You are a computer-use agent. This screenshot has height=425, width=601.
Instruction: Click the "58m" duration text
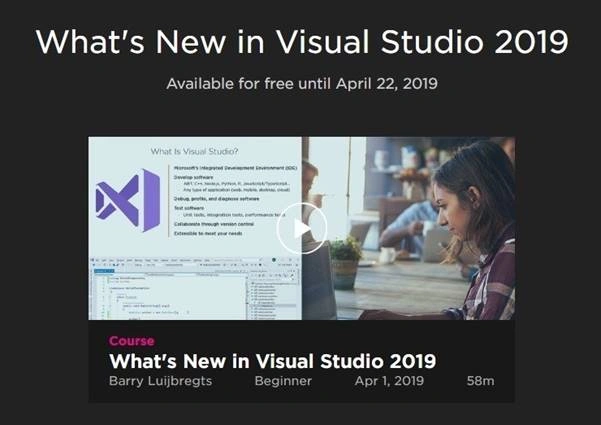tap(480, 381)
